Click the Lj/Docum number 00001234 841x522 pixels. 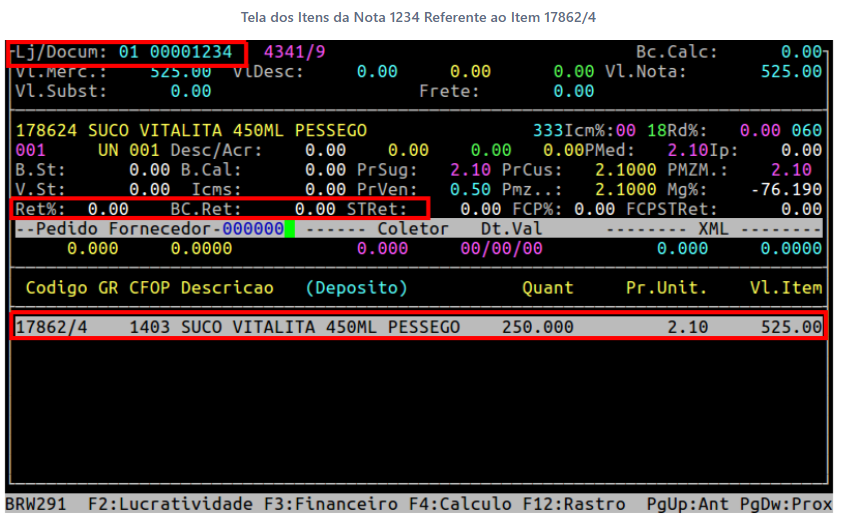(190, 52)
